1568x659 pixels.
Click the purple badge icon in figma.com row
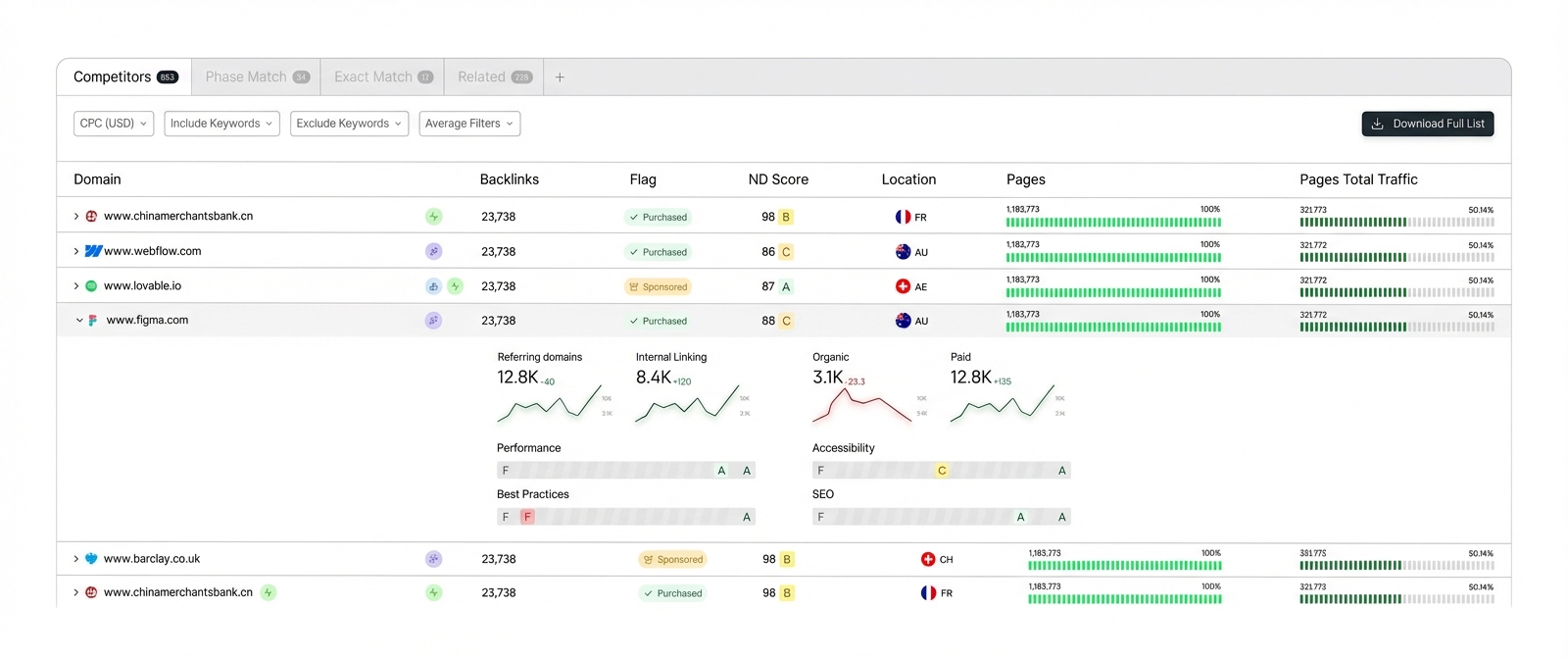(x=433, y=321)
